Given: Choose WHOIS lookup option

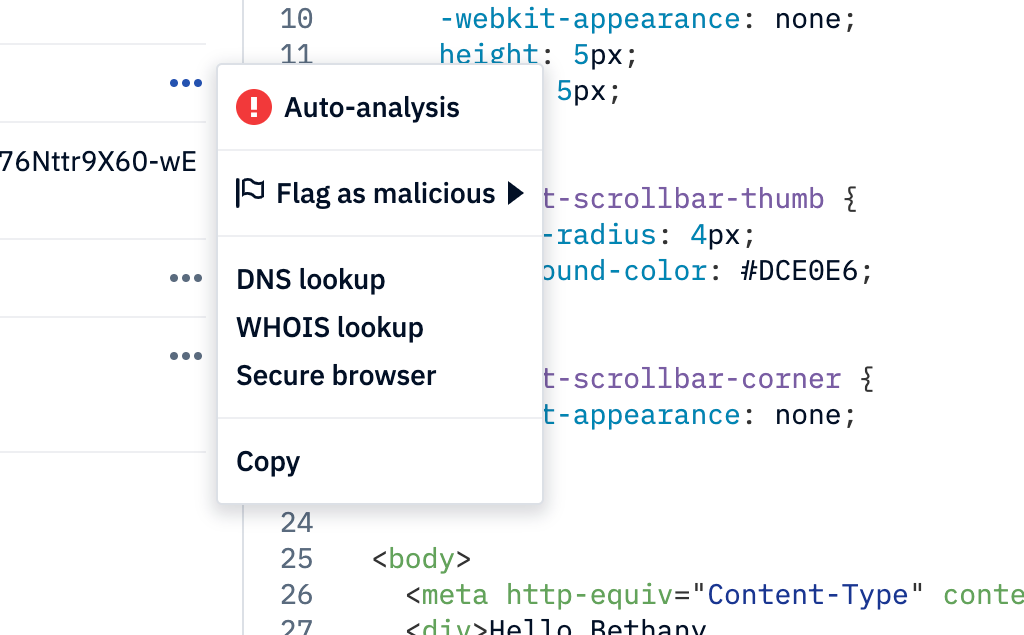Looking at the screenshot, I should pos(330,327).
